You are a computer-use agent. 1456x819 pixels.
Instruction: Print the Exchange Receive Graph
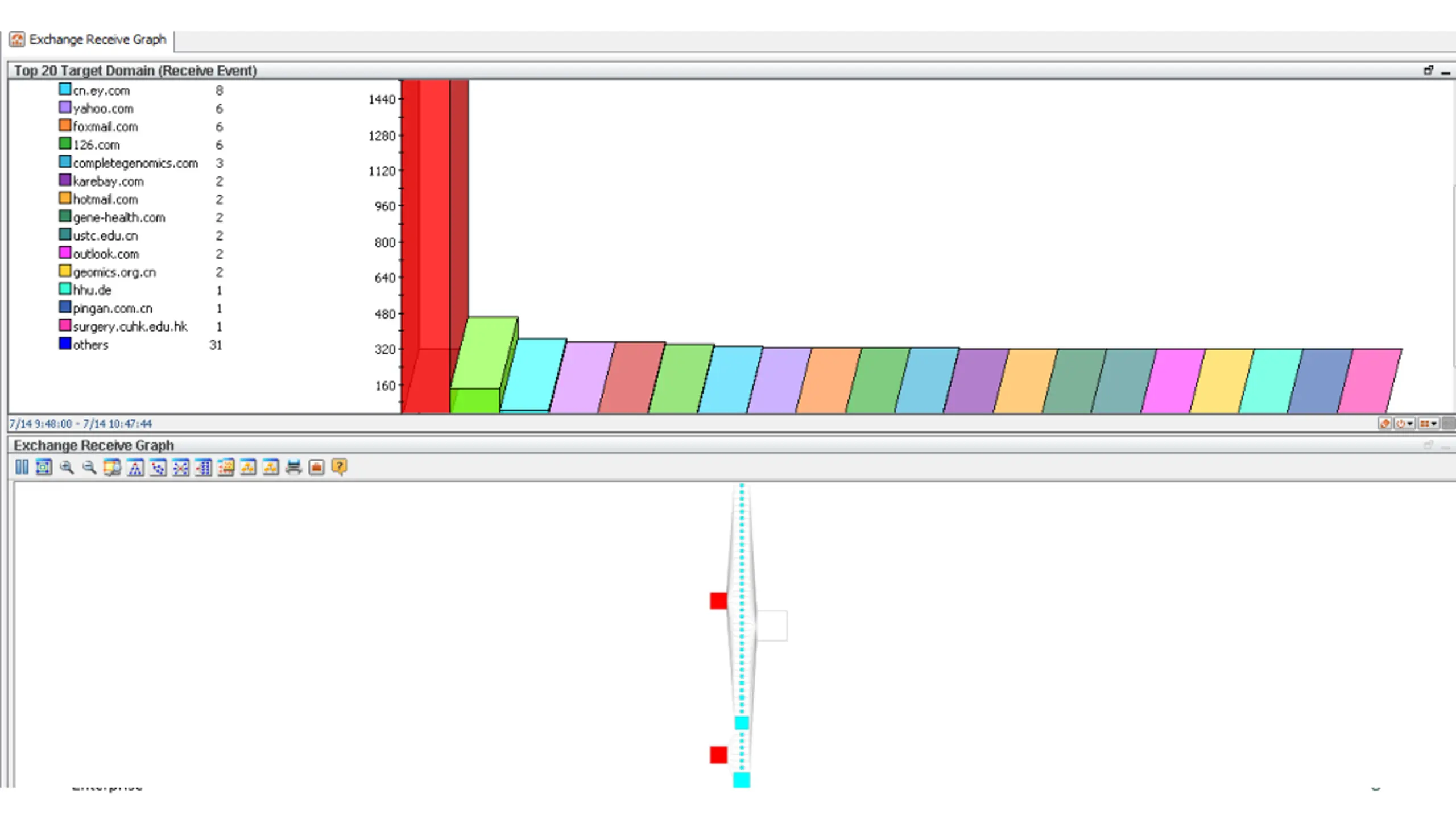tap(294, 468)
